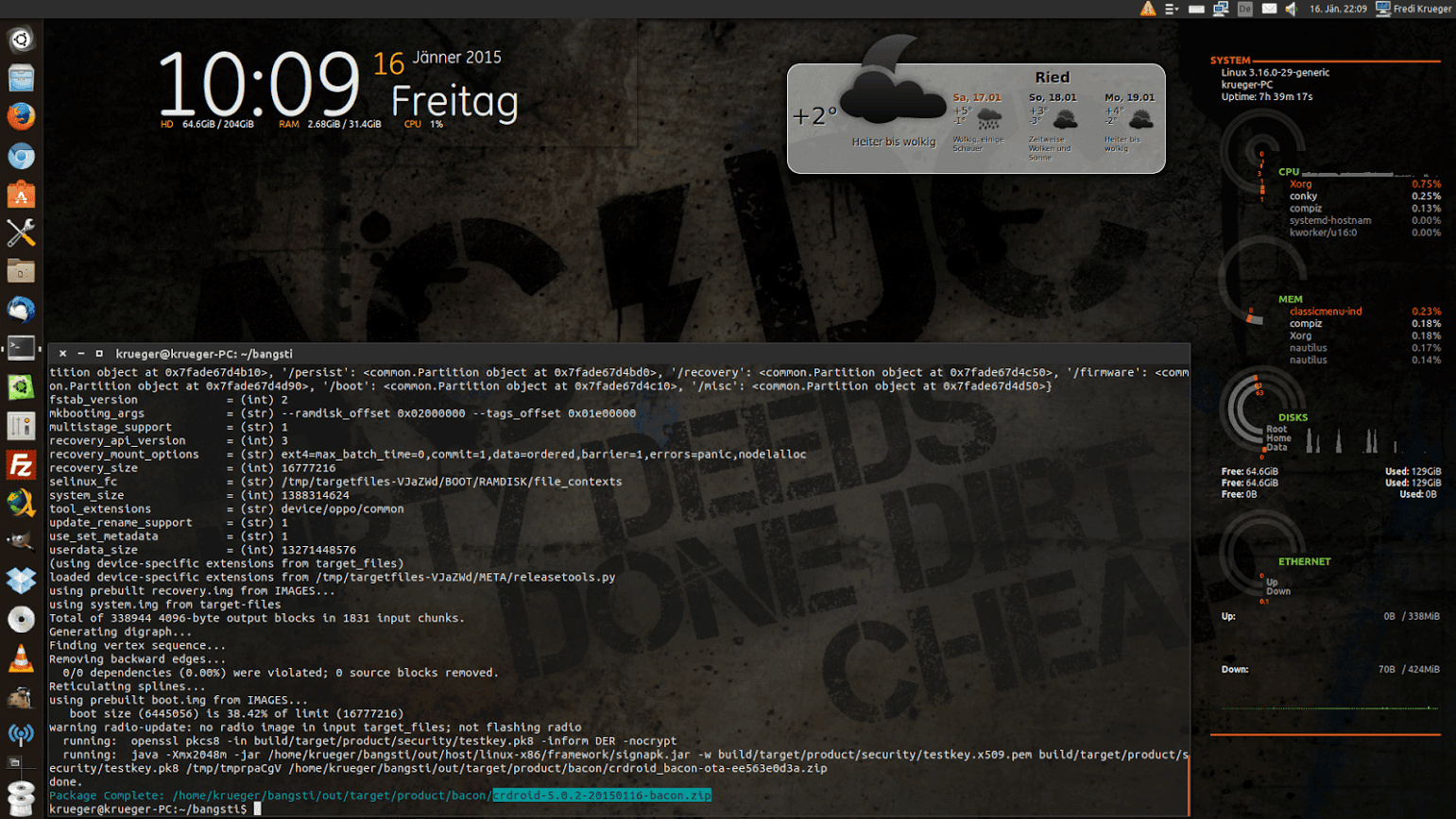Image resolution: width=1456 pixels, height=819 pixels.
Task: Click the terminal scrollbar on right edge
Action: click(1189, 784)
